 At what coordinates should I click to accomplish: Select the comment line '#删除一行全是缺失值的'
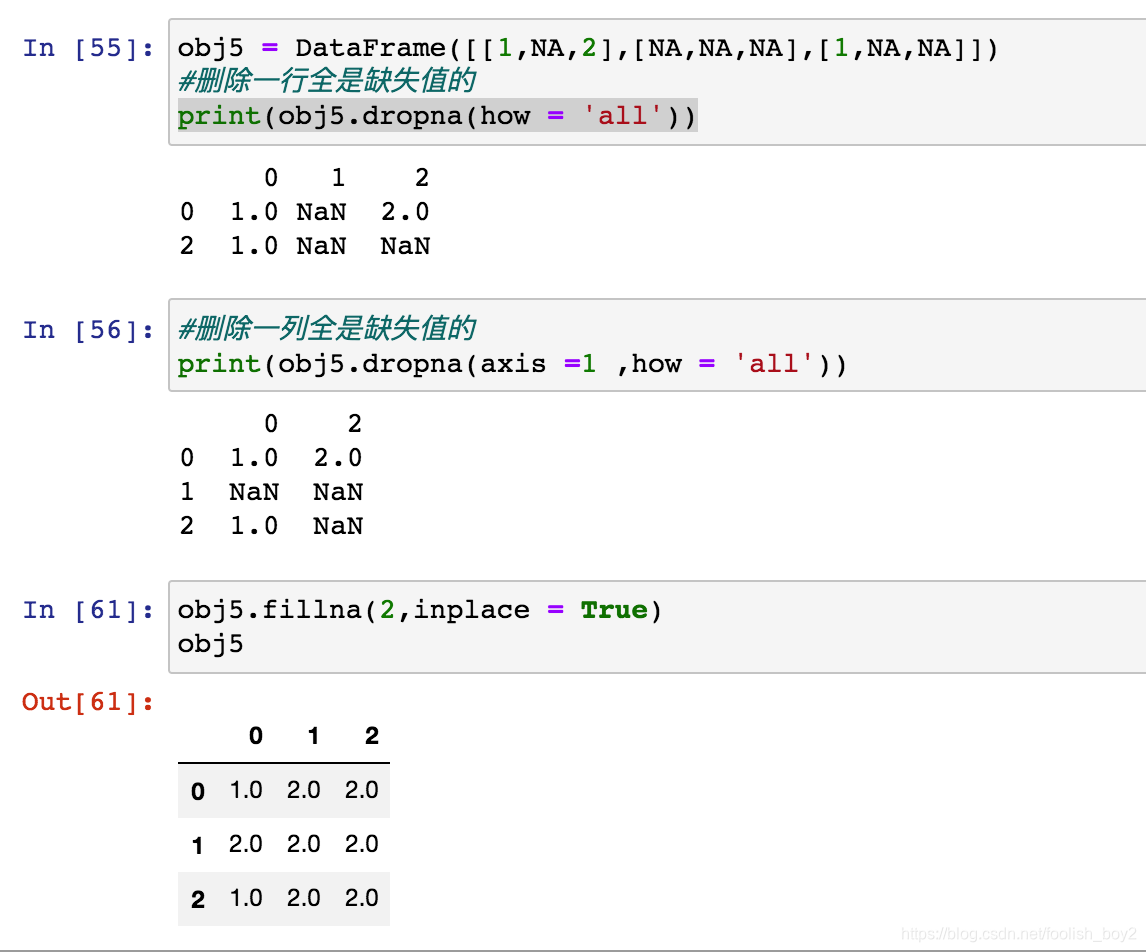point(327,81)
